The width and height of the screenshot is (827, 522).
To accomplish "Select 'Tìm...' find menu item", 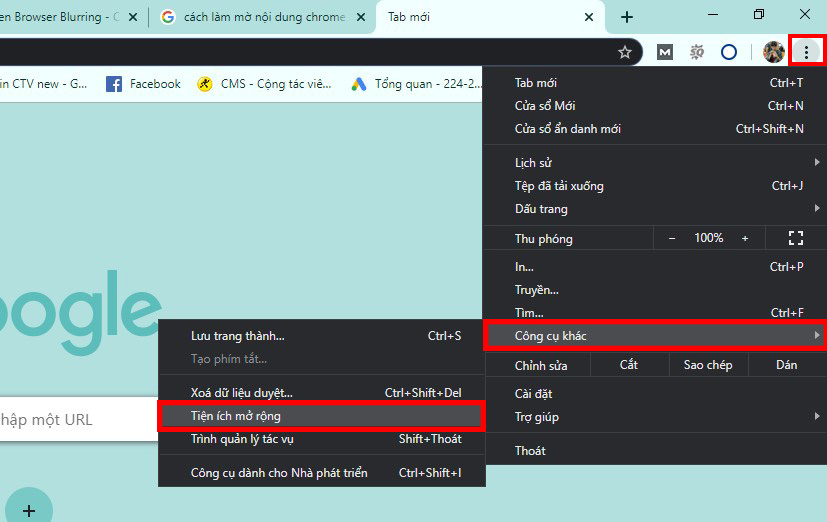I will pyautogui.click(x=655, y=313).
